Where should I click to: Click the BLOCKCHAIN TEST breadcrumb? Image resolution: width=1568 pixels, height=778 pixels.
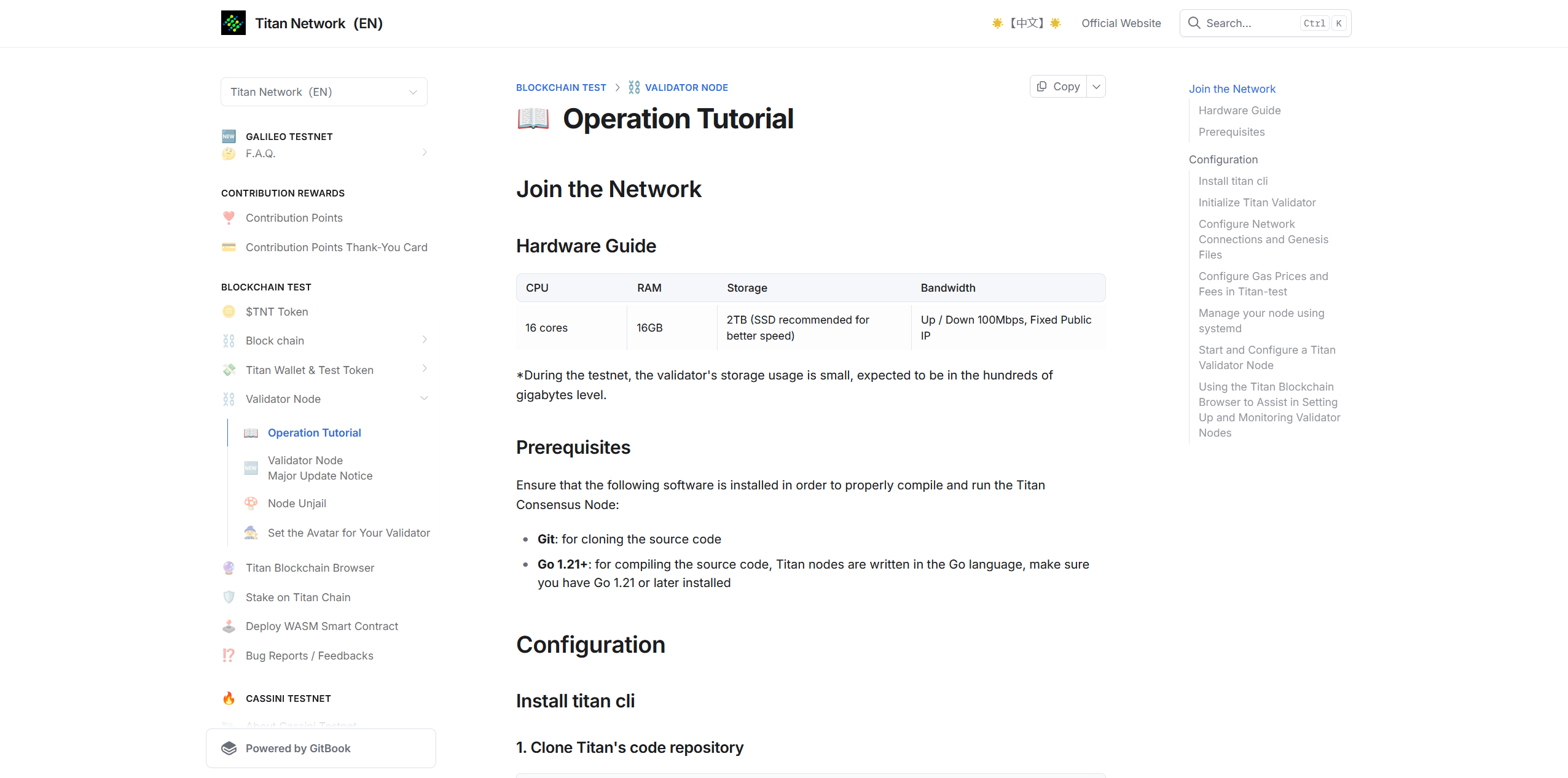(561, 87)
